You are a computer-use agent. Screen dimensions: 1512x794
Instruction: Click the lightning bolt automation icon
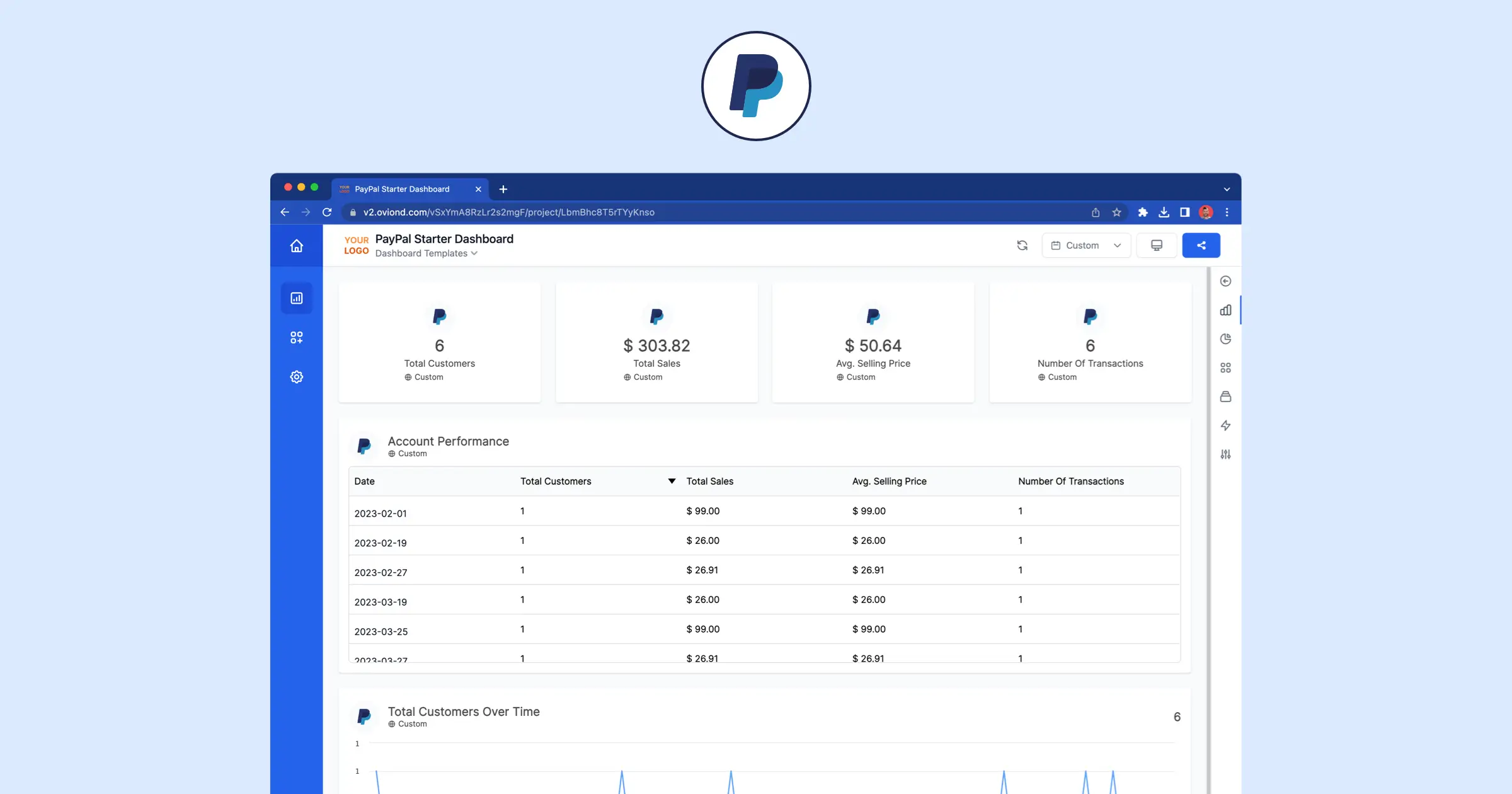(1225, 425)
